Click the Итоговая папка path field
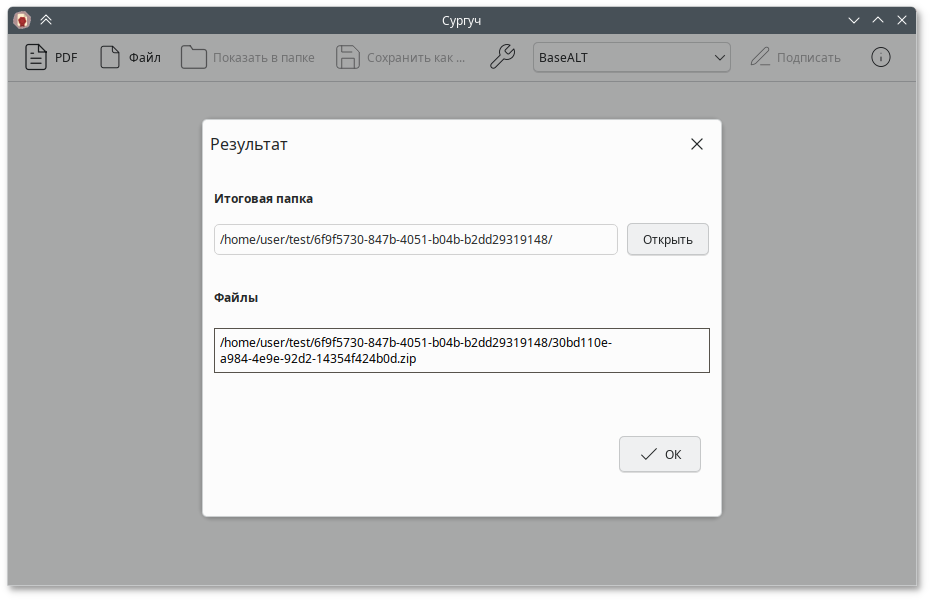The height and width of the screenshot is (600, 930). coord(415,240)
